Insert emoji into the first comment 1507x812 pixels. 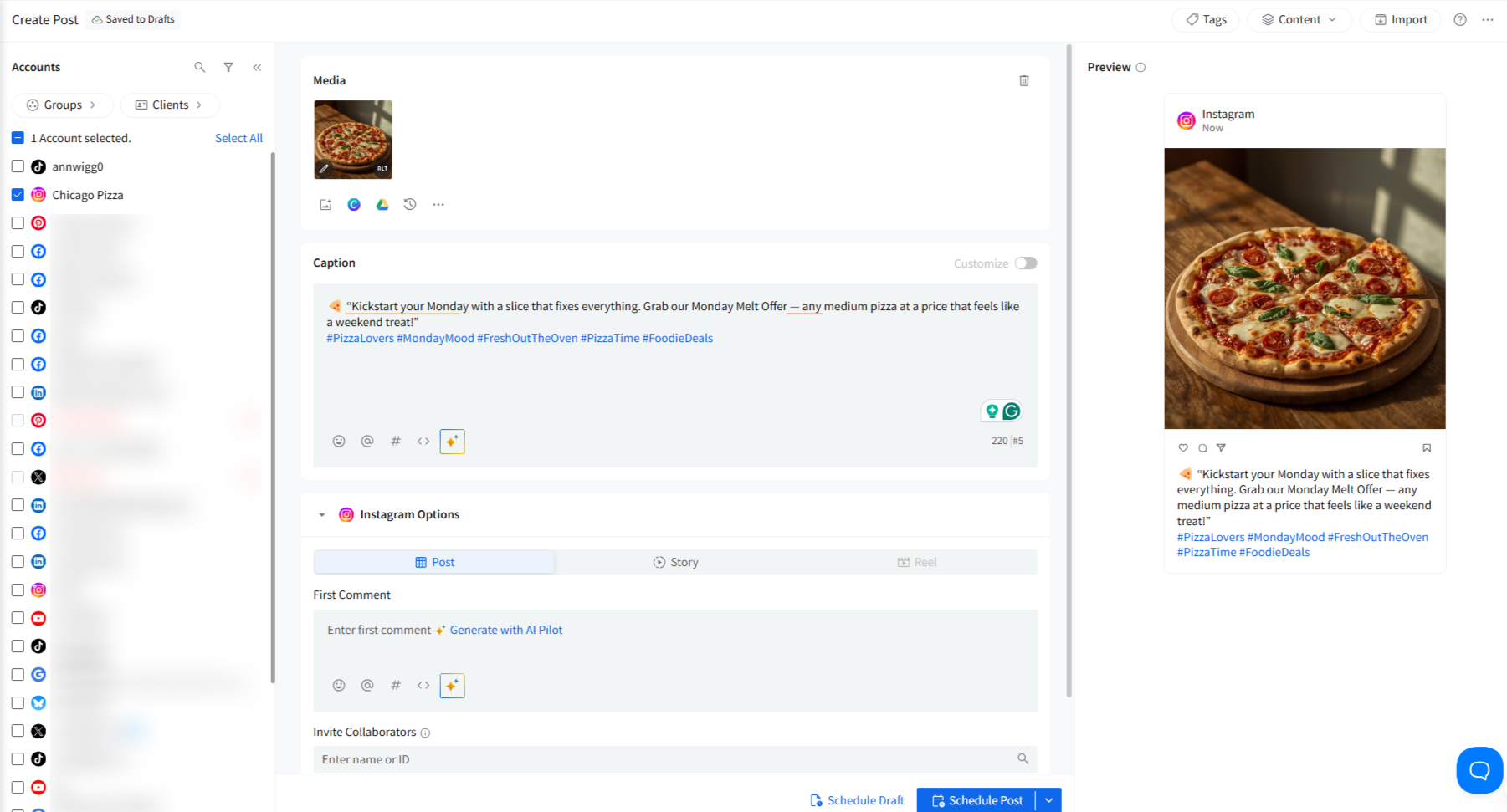(339, 685)
